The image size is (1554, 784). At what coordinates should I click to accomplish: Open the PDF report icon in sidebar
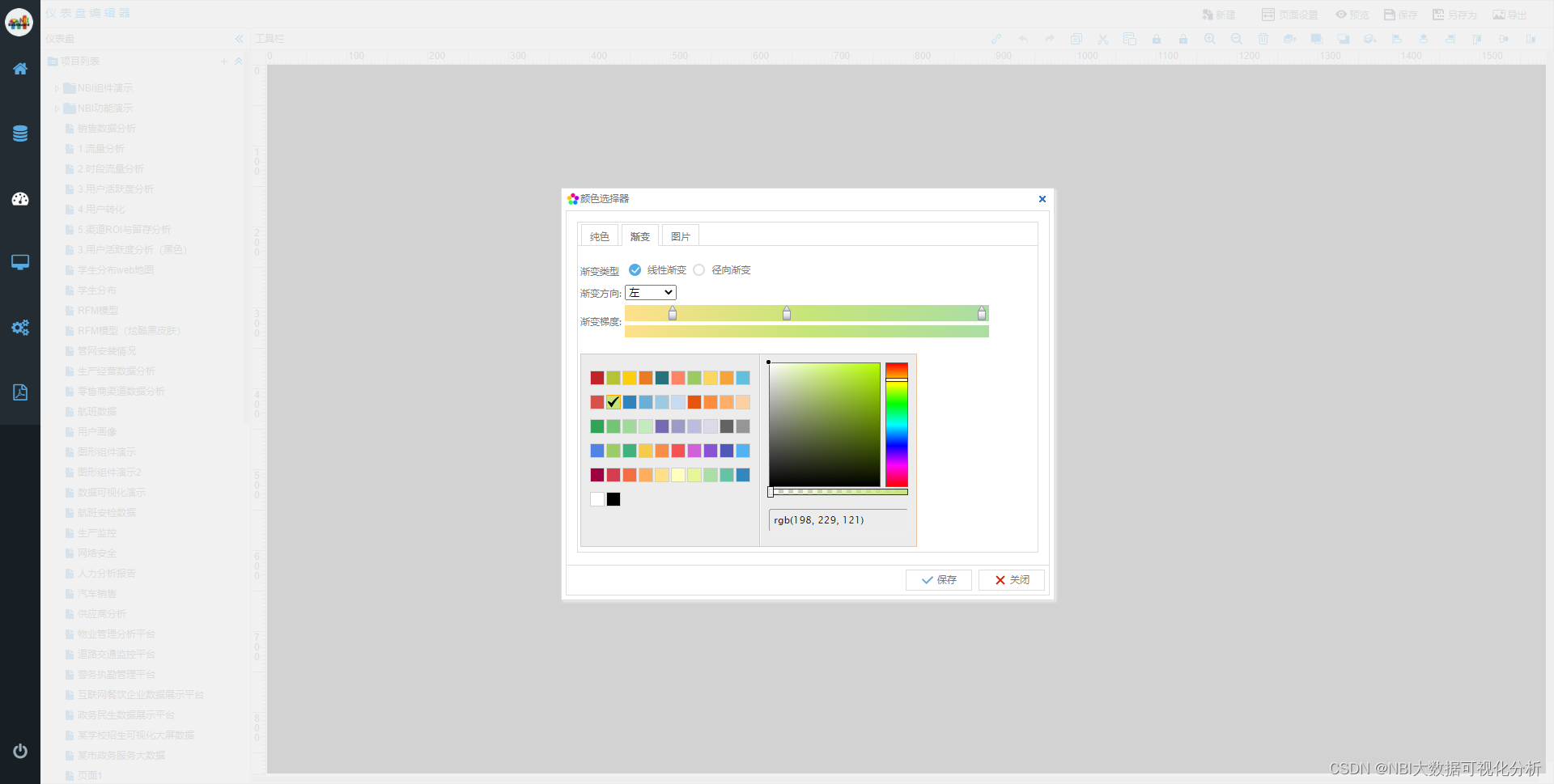[x=20, y=392]
